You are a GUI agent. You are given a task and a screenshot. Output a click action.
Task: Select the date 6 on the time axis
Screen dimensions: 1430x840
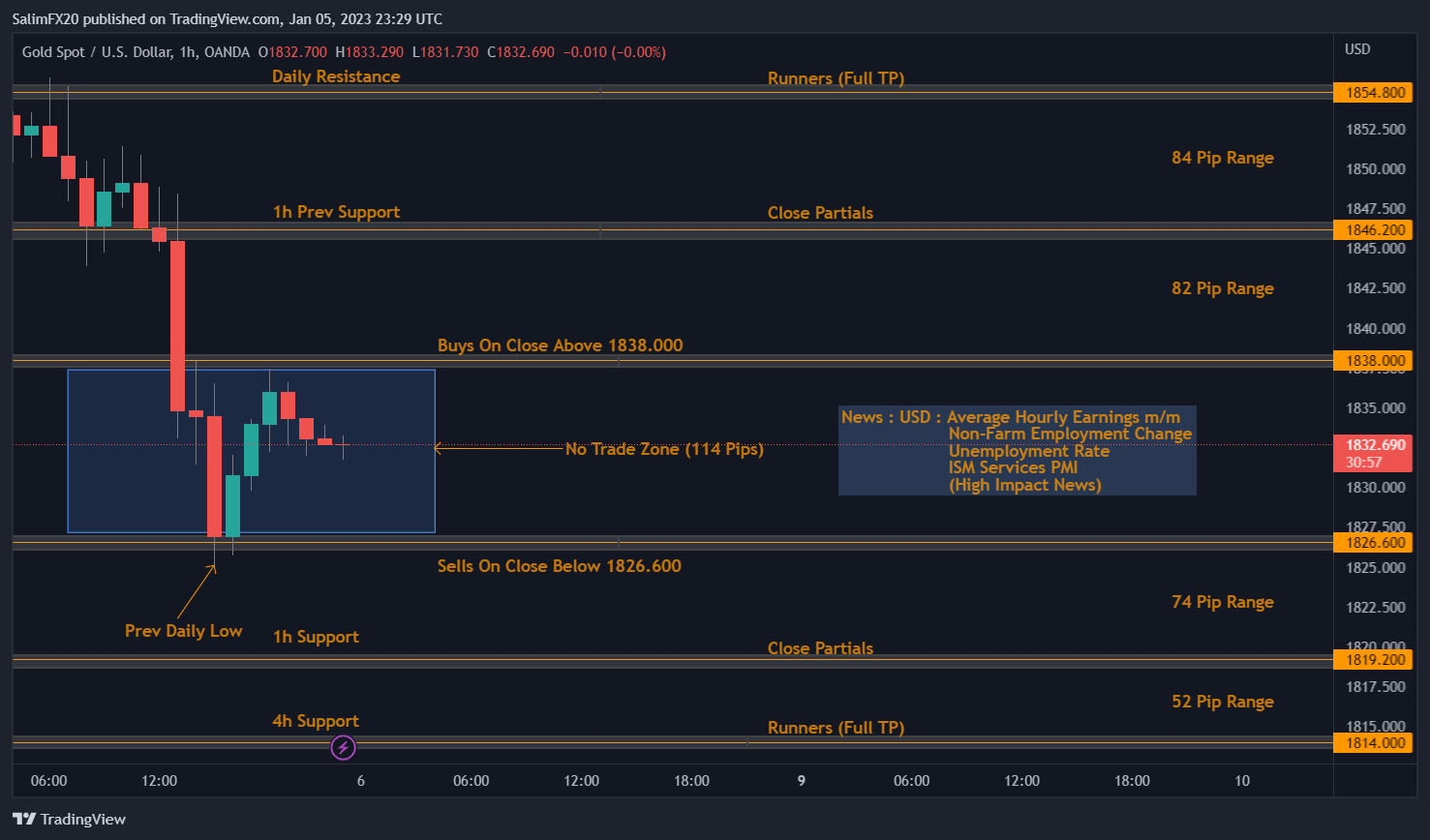pos(360,780)
